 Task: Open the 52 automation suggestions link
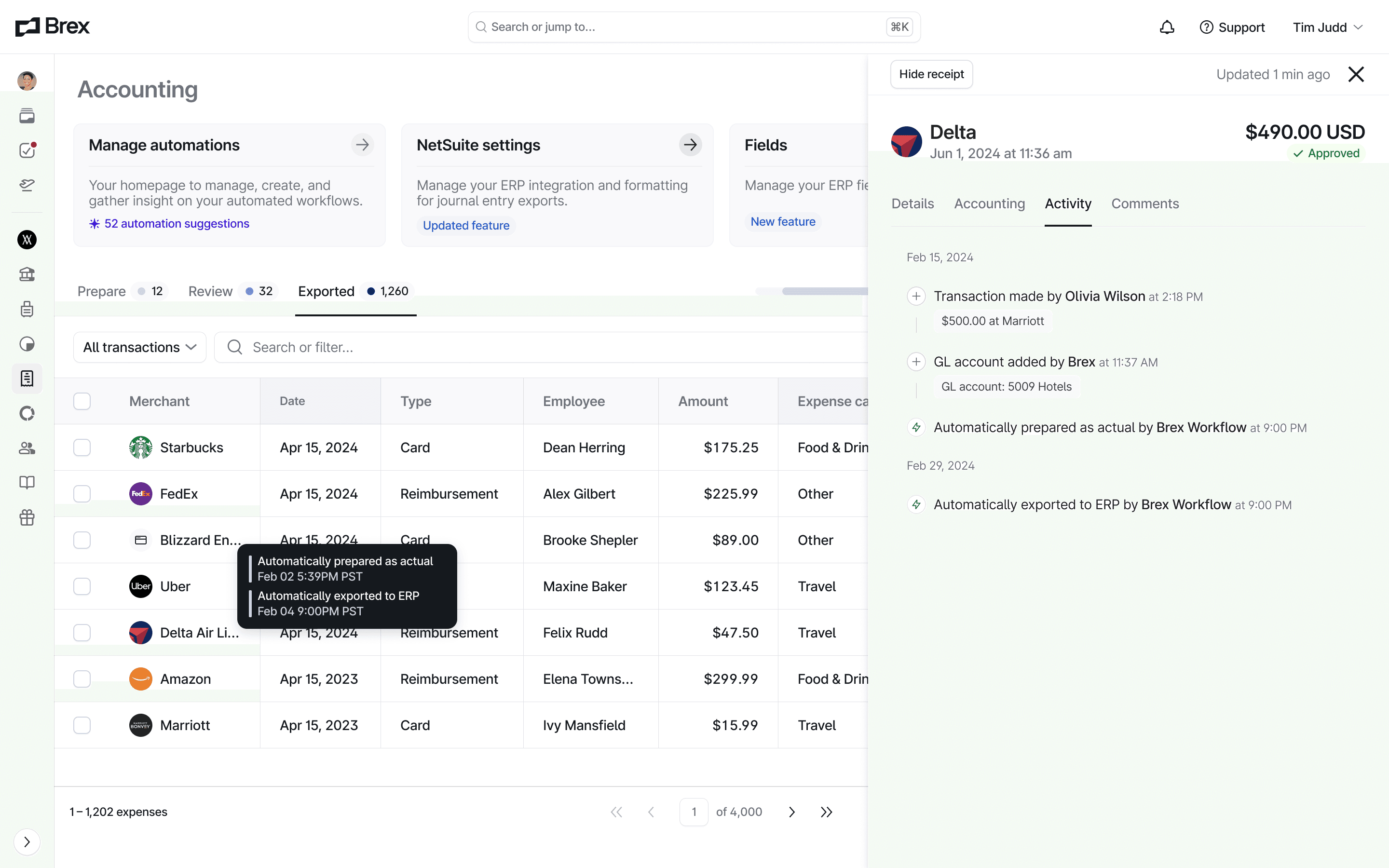(x=176, y=223)
